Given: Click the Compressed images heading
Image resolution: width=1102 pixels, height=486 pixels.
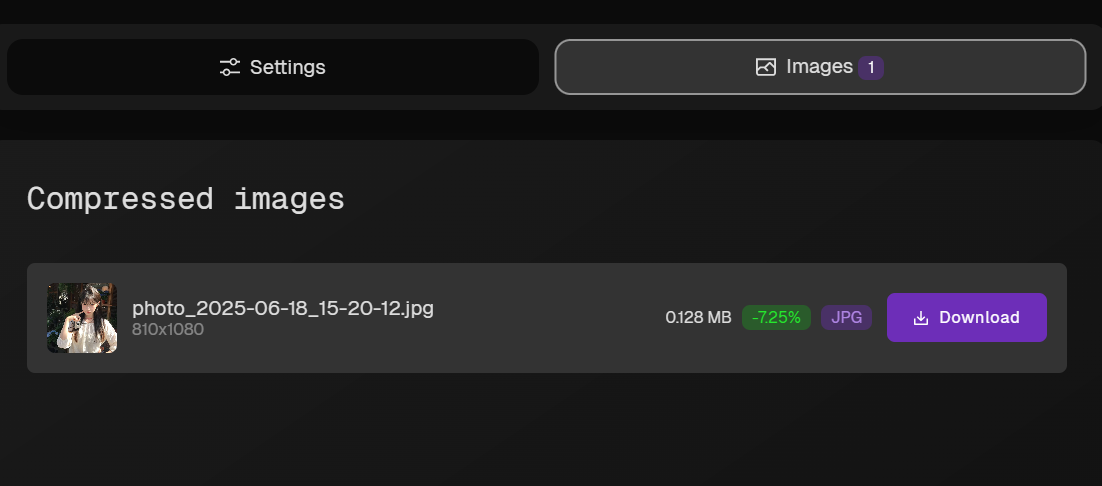Looking at the screenshot, I should click(186, 199).
